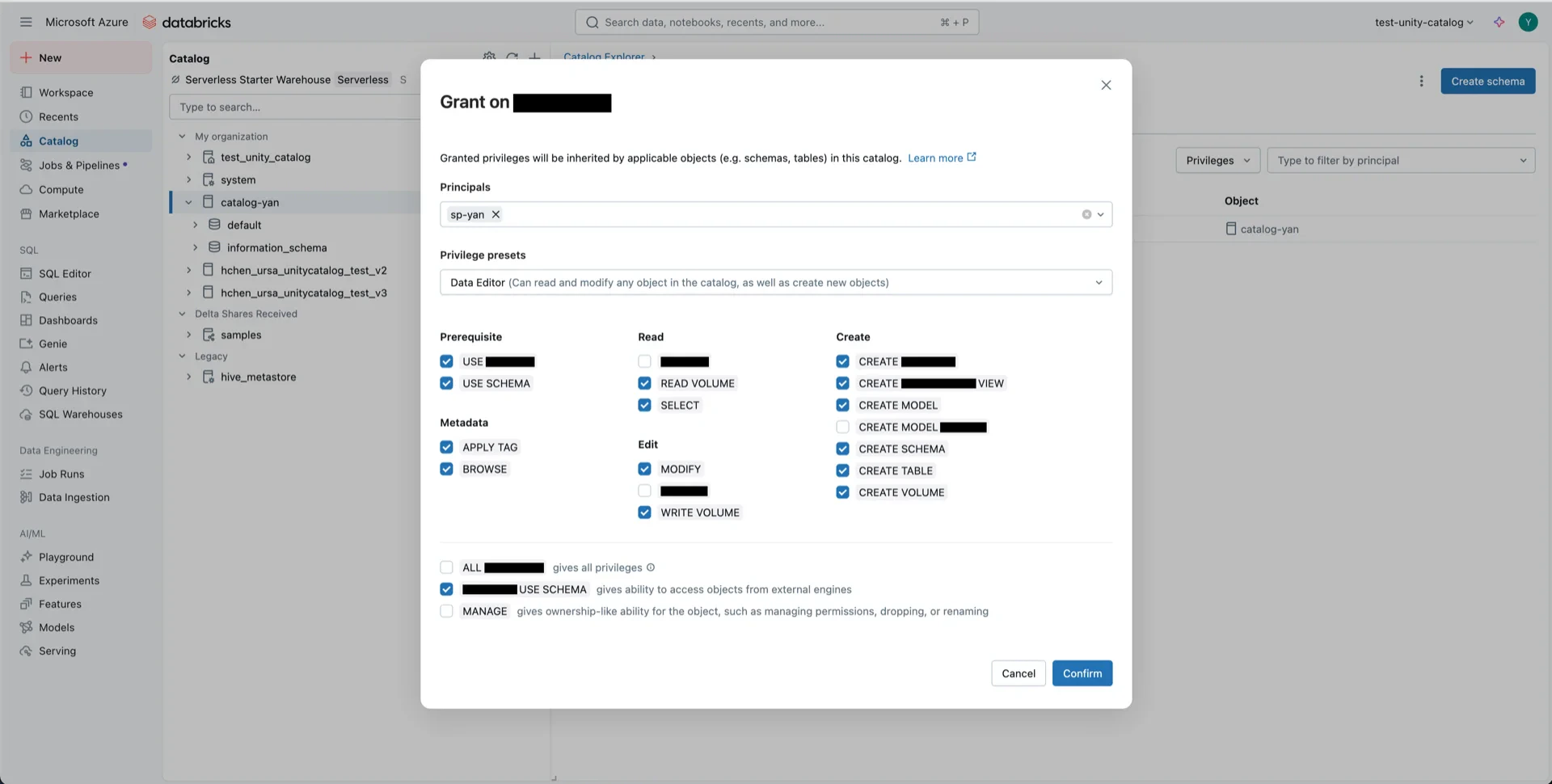Screen dimensions: 1552x784
Task: Open the Privilege presets dropdown
Action: [776, 282]
